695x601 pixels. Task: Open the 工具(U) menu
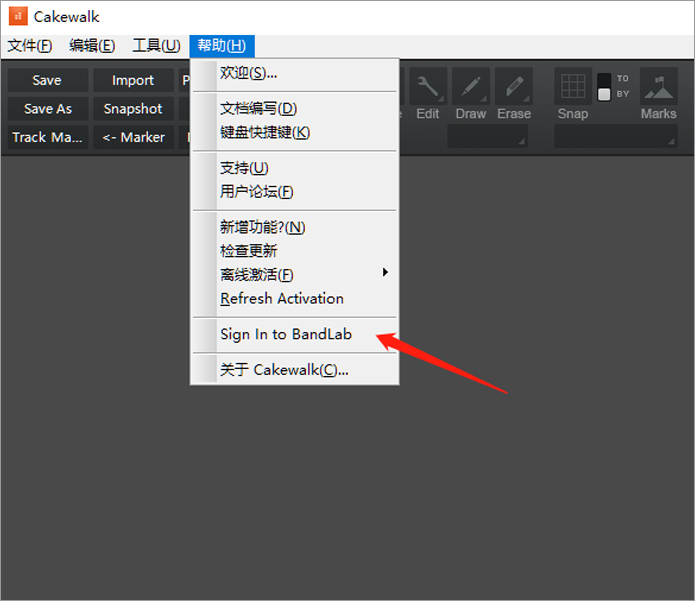(156, 46)
